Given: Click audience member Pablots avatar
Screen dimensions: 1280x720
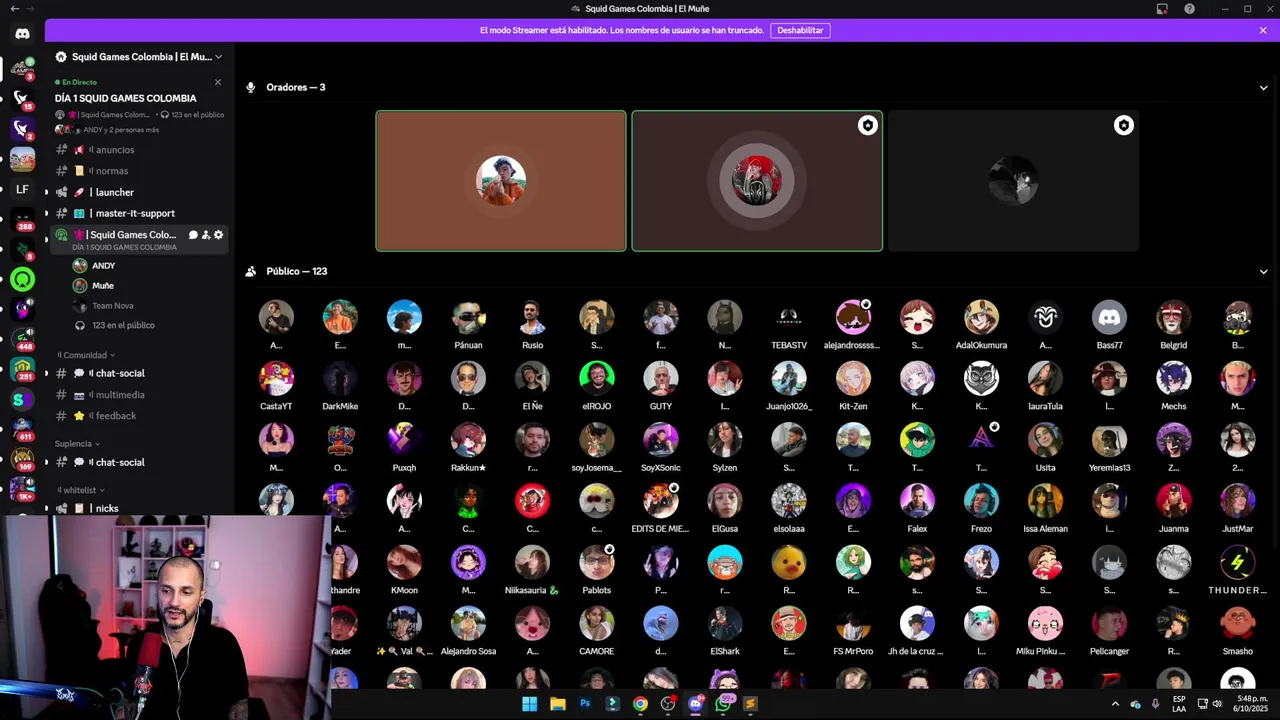Looking at the screenshot, I should pyautogui.click(x=597, y=562).
